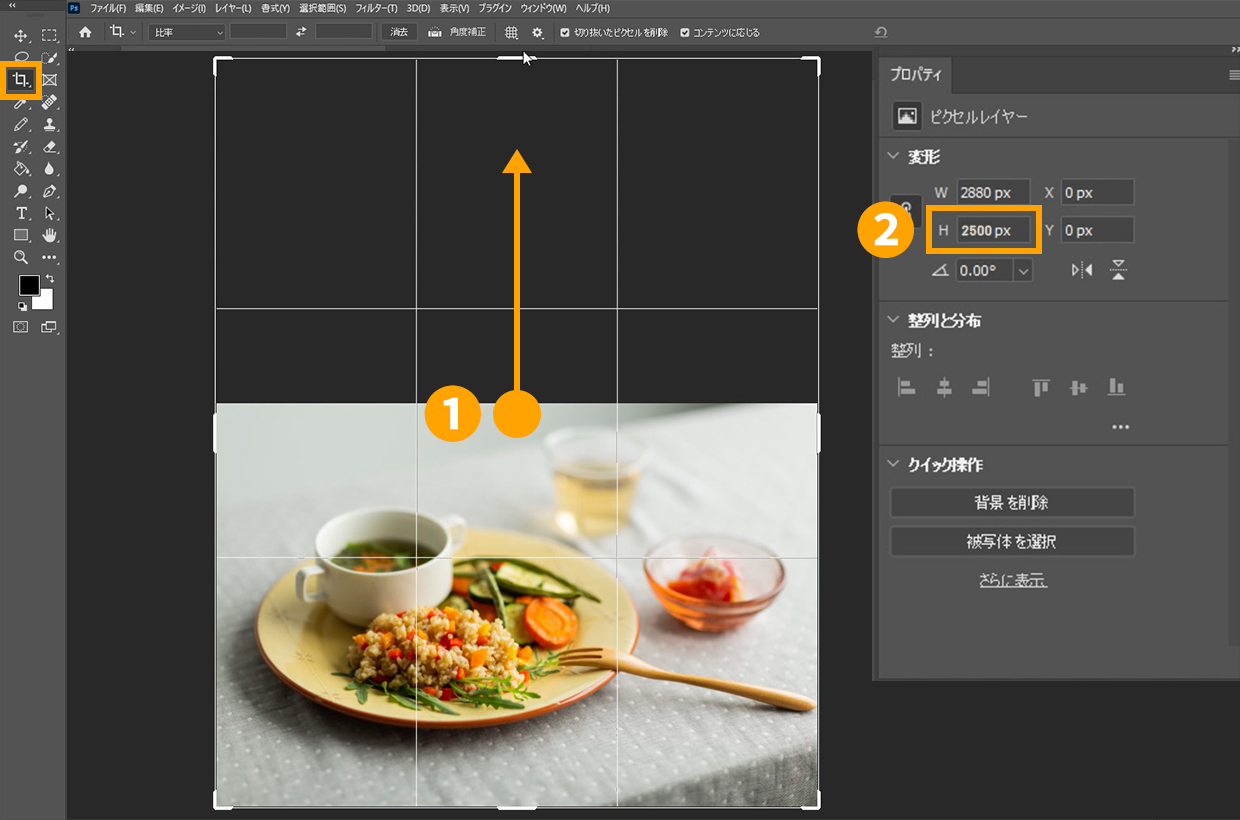The width and height of the screenshot is (1240, 820).
Task: Collapse the 整列と分布 section
Action: point(894,320)
